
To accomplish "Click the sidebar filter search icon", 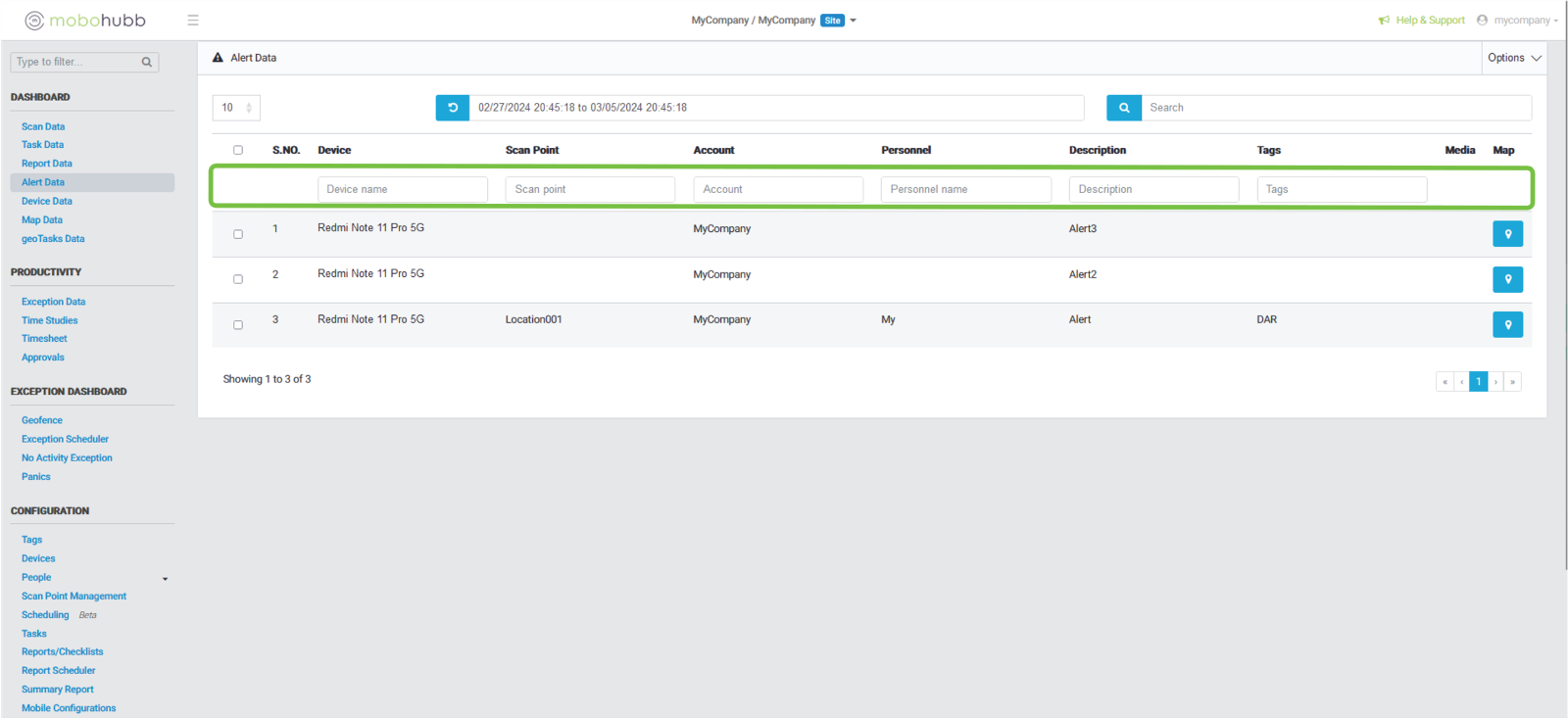I will [147, 62].
